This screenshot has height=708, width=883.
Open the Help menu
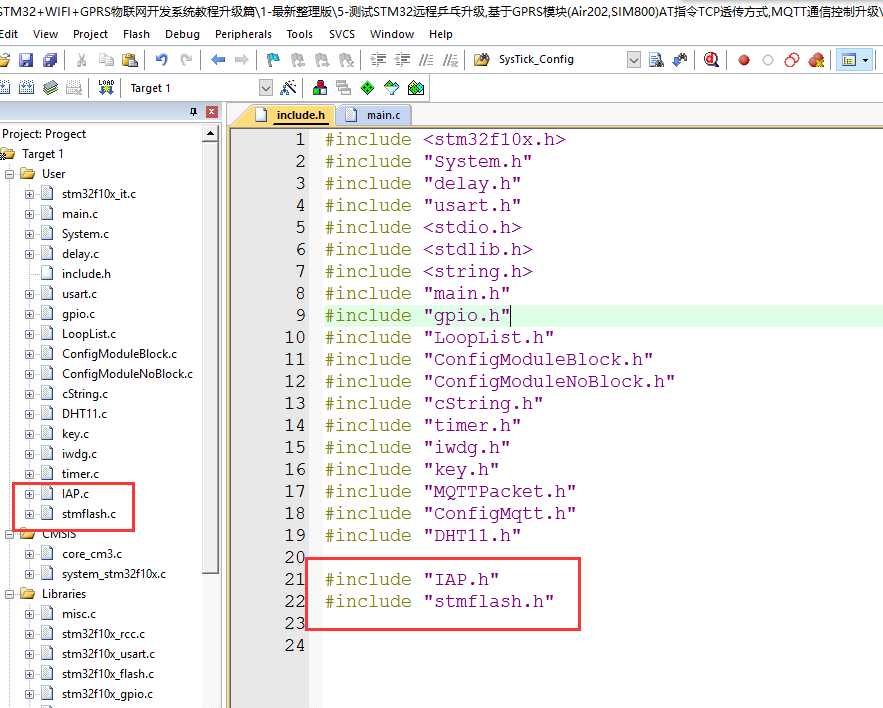[x=440, y=34]
